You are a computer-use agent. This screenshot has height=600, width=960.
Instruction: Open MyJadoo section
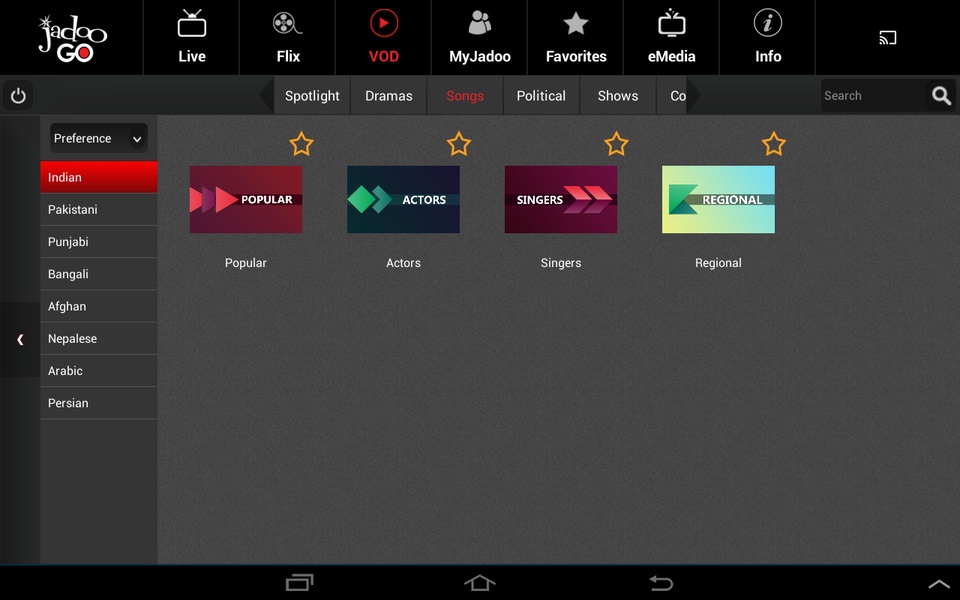pyautogui.click(x=479, y=37)
